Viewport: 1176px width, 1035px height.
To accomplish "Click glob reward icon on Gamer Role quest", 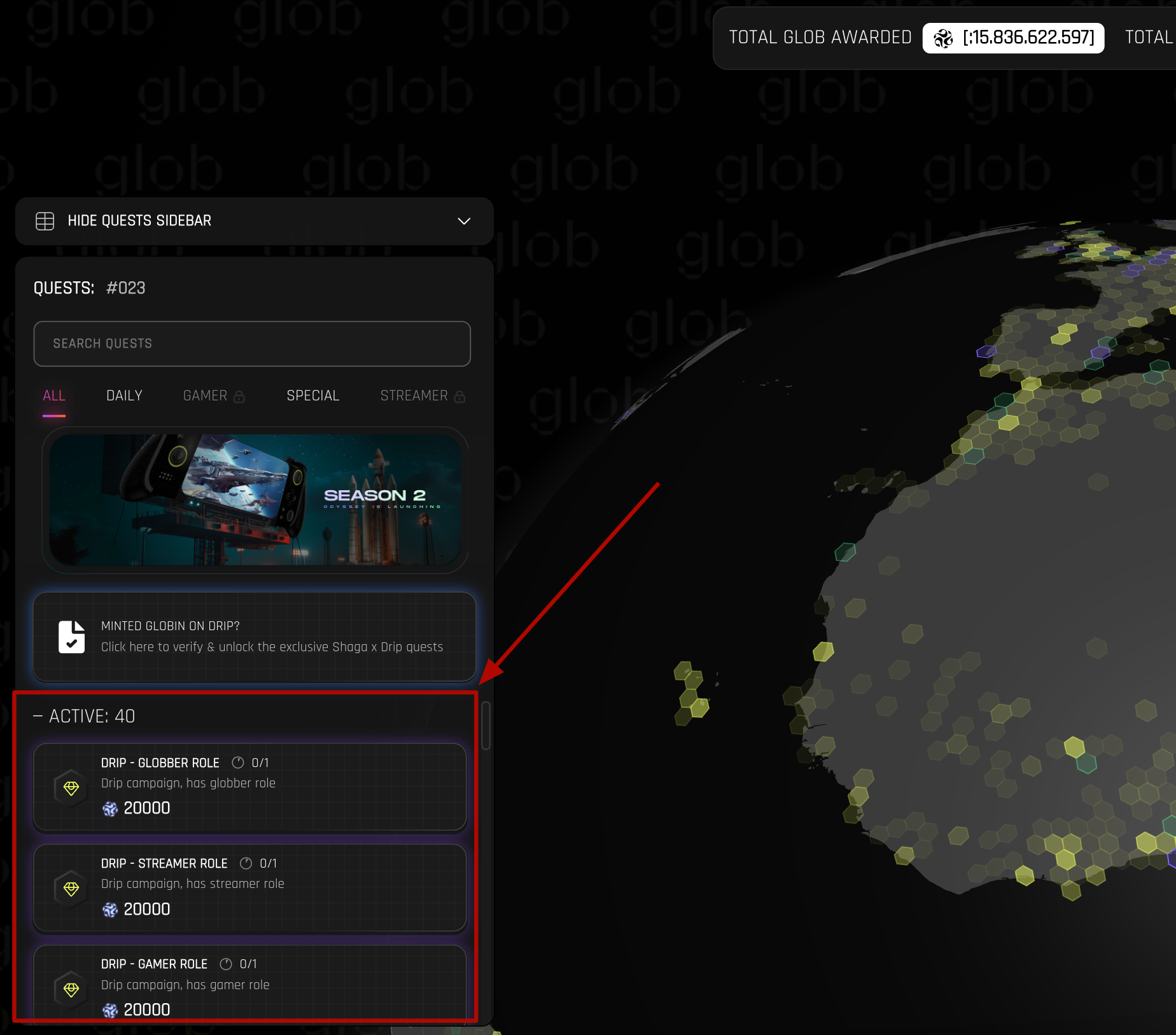I will pyautogui.click(x=110, y=1011).
